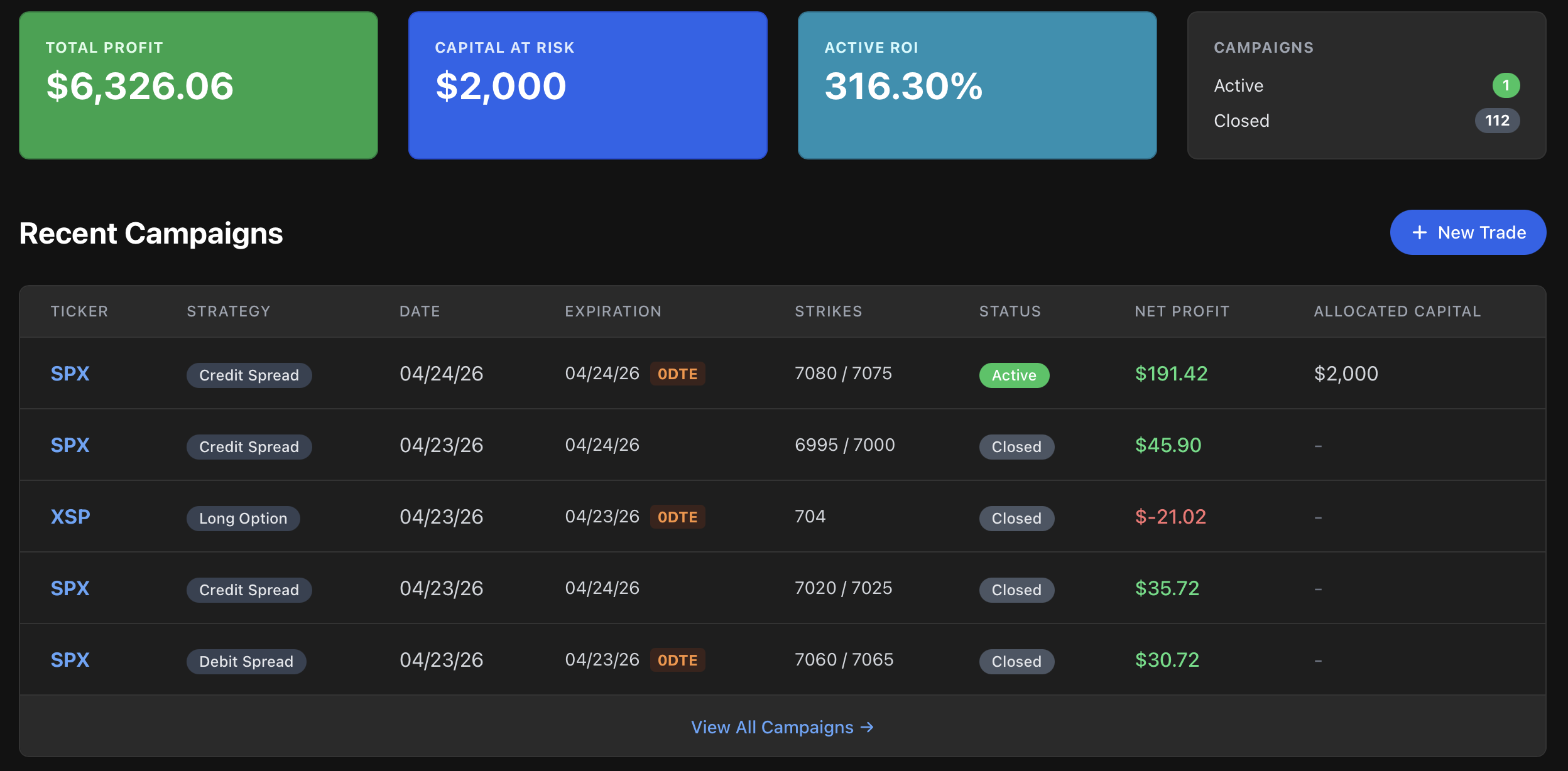Open the View All Campaigns link
The width and height of the screenshot is (1568, 771).
click(x=783, y=727)
